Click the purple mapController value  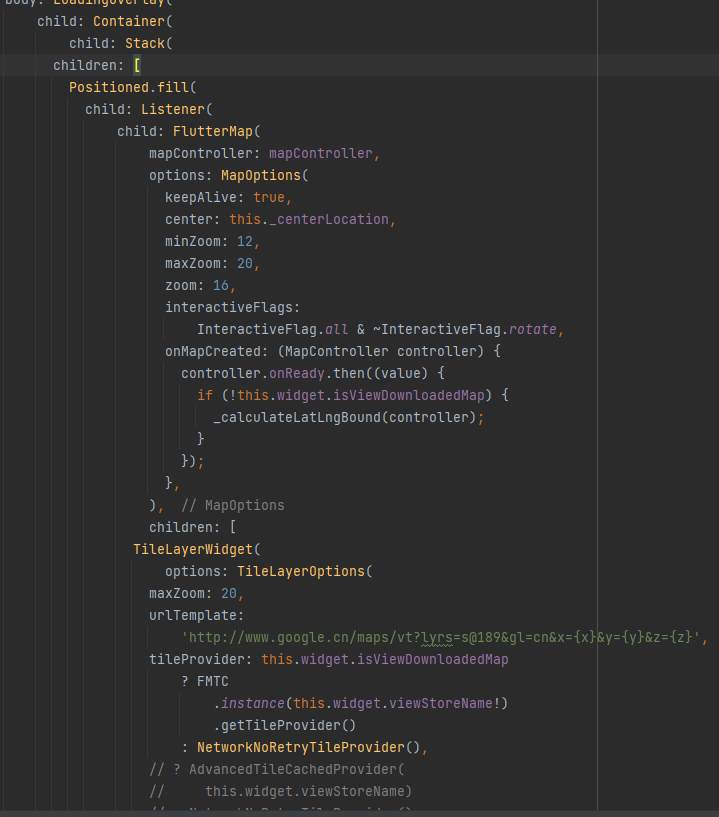coord(321,153)
